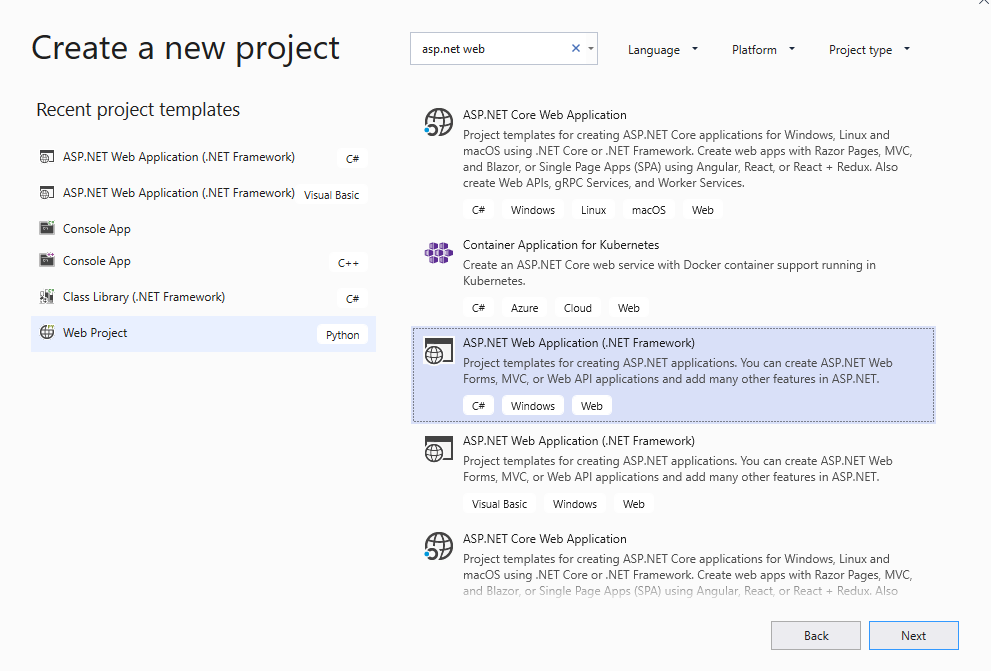
Task: Open the search history dropdown arrow
Action: (x=591, y=48)
